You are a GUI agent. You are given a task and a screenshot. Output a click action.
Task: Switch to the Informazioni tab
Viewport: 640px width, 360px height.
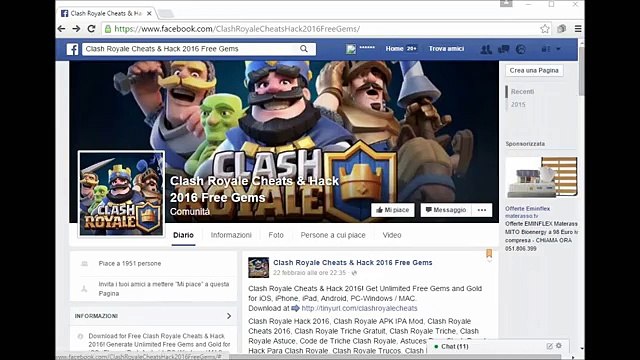tap(231, 235)
